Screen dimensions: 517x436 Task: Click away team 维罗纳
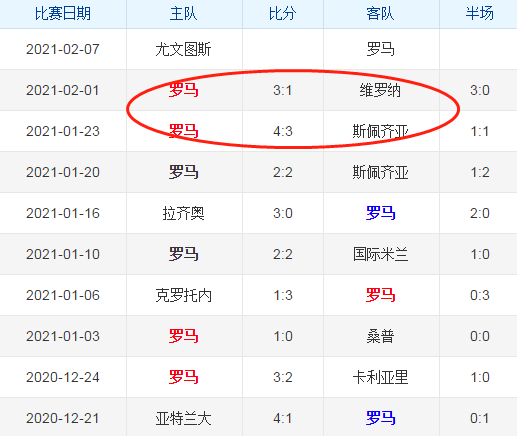tap(381, 90)
